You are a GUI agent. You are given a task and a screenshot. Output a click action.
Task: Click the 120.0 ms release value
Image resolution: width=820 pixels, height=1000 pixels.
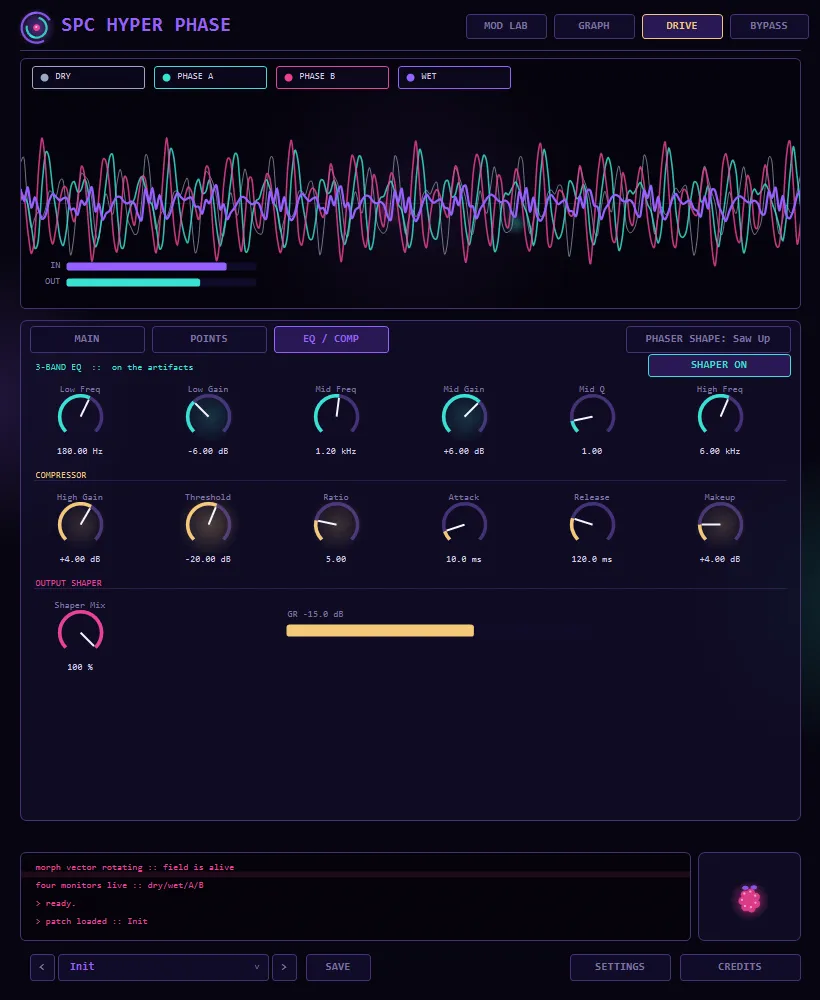pyautogui.click(x=592, y=559)
